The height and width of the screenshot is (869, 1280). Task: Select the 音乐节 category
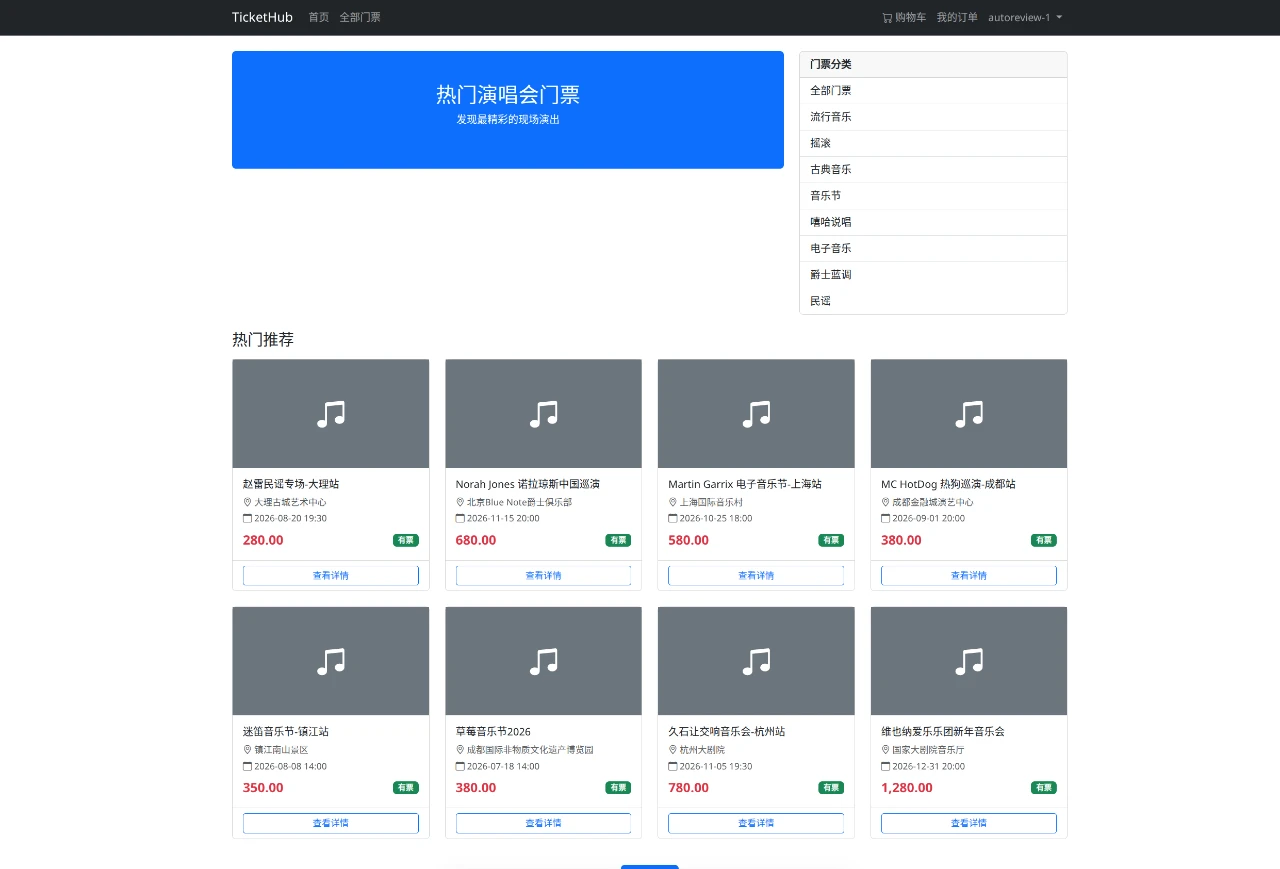(933, 196)
